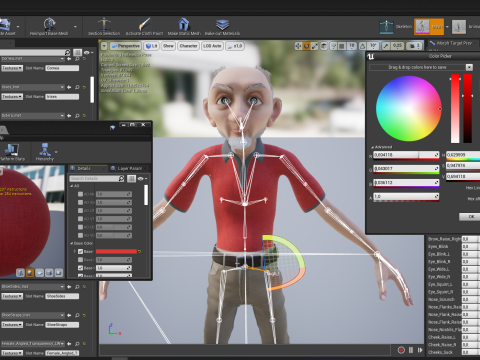The width and height of the screenshot is (480, 360).
Task: Enable the first AO parameter checkbox under All
Action: pos(80,194)
